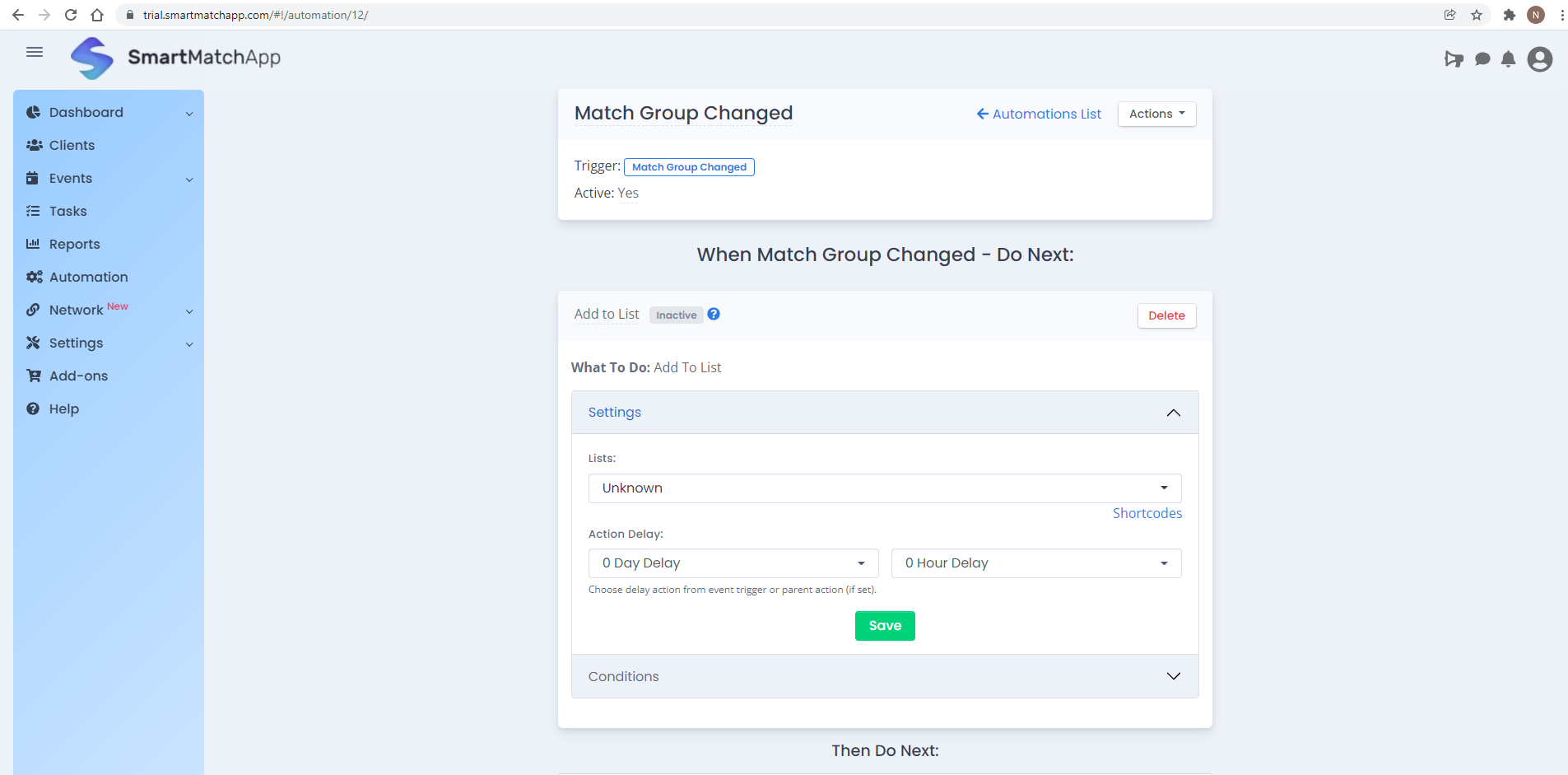Image resolution: width=1568 pixels, height=775 pixels.
Task: Click the help question mark next to Inactive
Action: click(x=713, y=314)
